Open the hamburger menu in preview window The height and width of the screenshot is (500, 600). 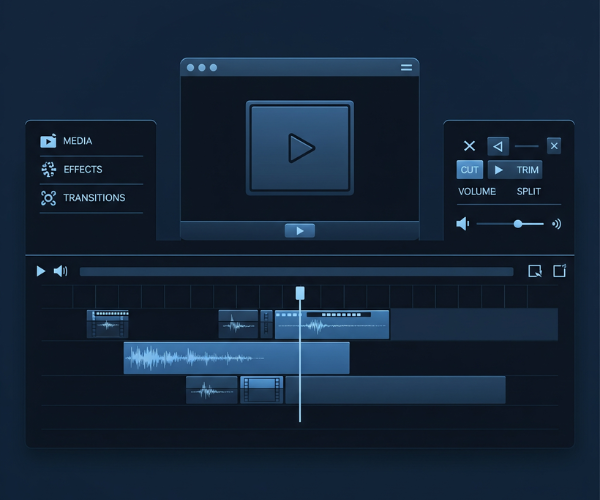pos(406,67)
